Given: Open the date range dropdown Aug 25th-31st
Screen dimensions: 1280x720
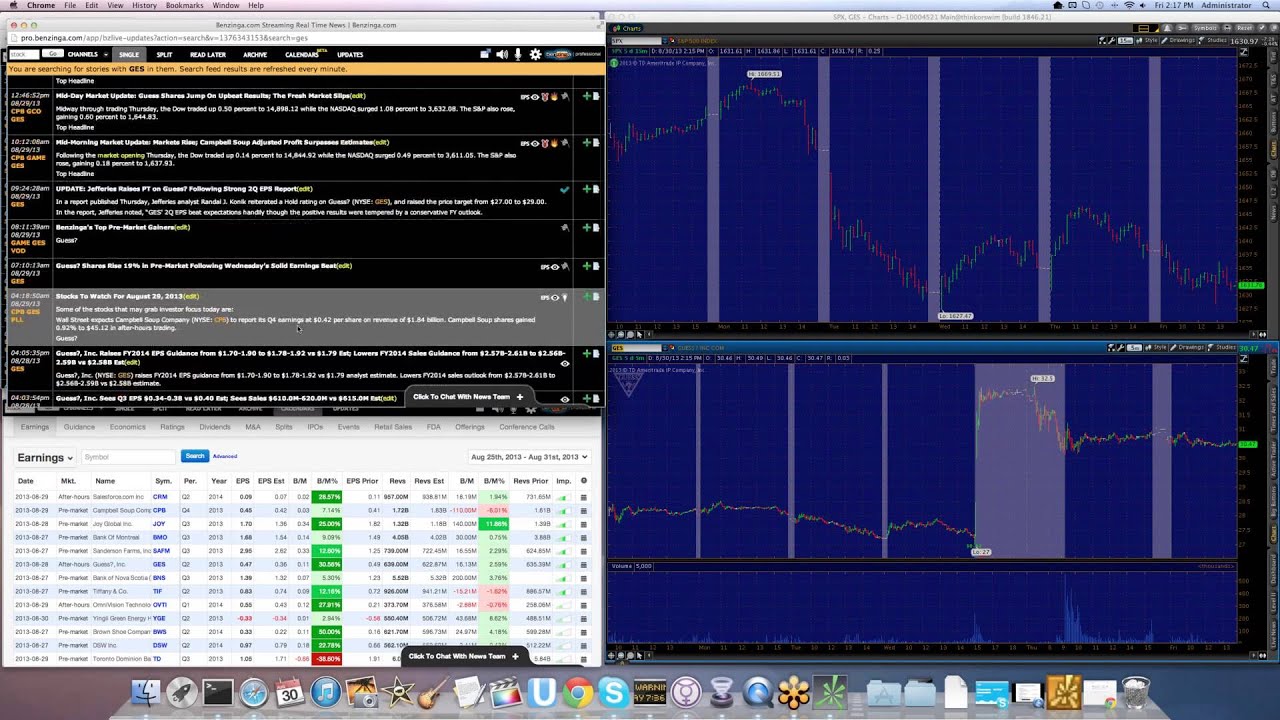Looking at the screenshot, I should 528,457.
